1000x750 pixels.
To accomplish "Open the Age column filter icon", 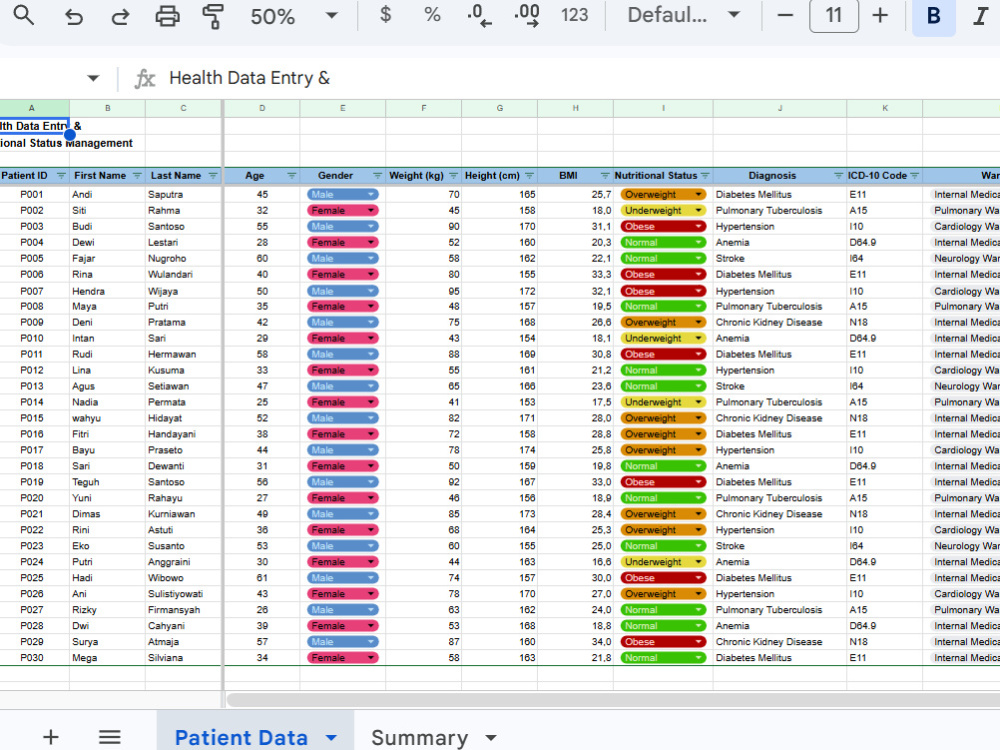I will click(x=291, y=175).
